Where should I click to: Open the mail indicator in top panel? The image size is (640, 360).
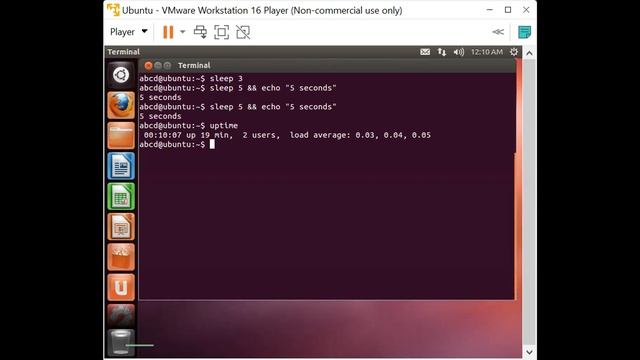425,52
